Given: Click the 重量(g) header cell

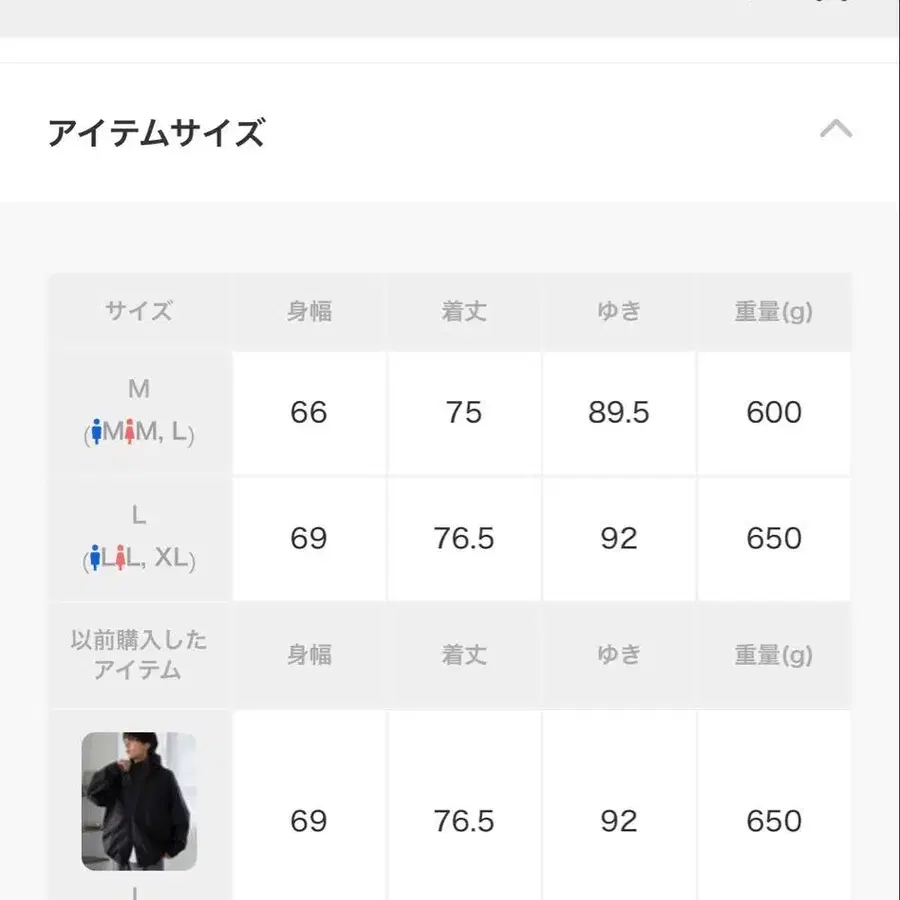Looking at the screenshot, I should (773, 311).
